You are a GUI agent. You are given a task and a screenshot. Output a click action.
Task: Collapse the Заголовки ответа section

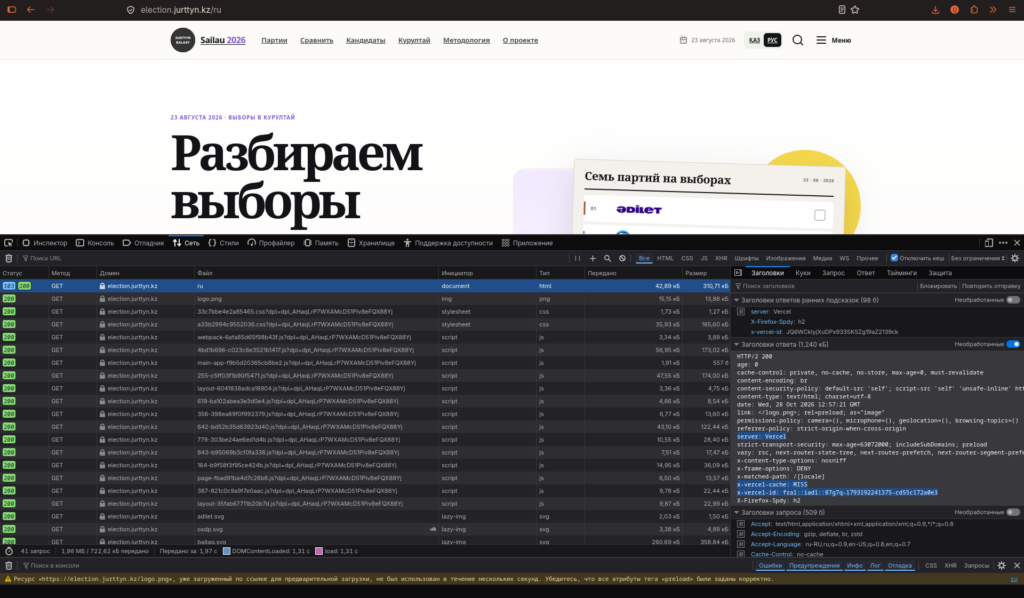pyautogui.click(x=737, y=344)
